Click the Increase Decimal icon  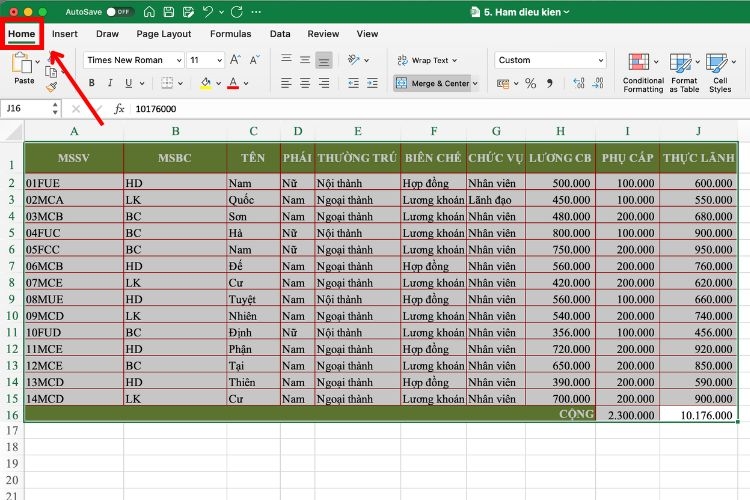579,83
